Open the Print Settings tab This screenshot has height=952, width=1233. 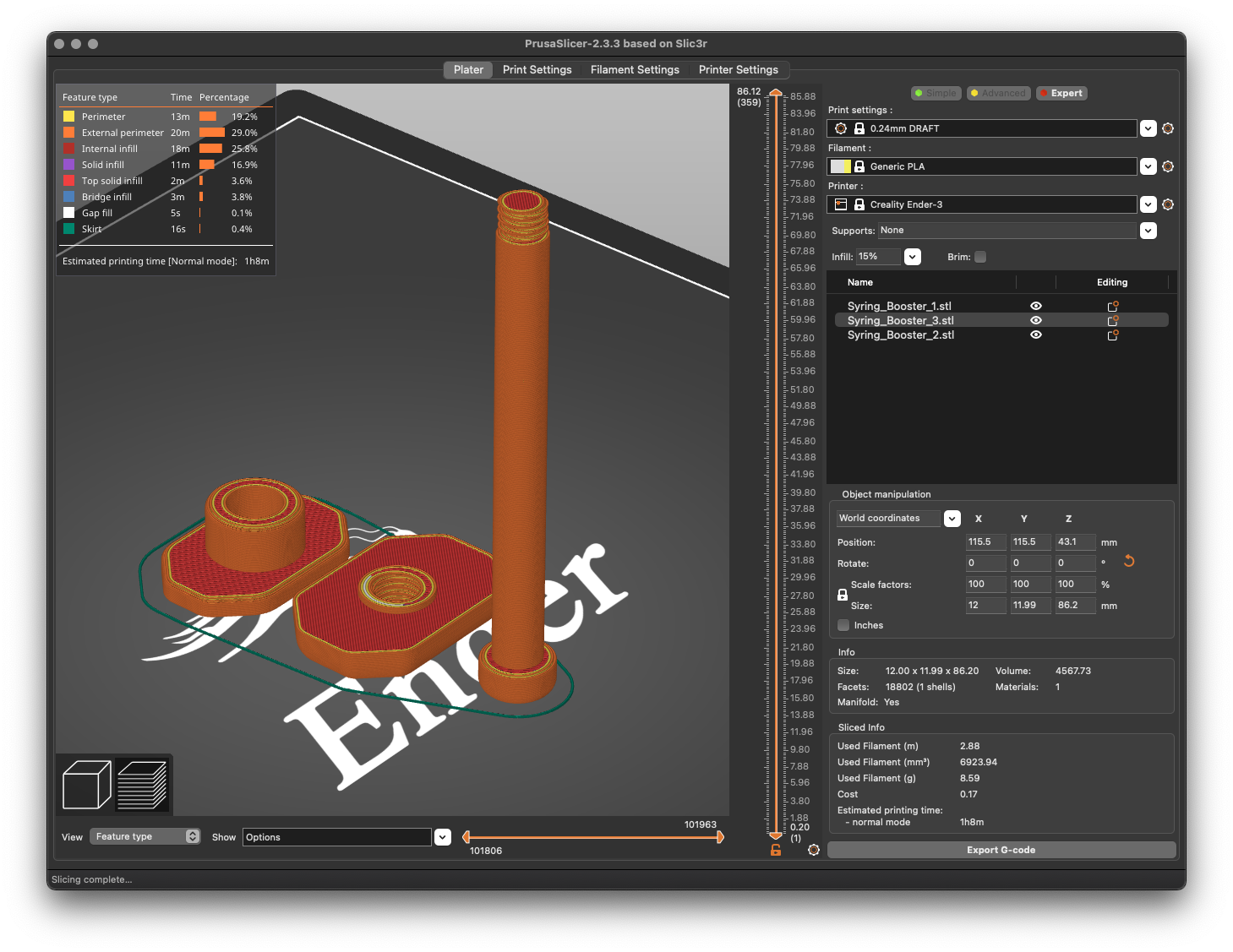tap(537, 70)
